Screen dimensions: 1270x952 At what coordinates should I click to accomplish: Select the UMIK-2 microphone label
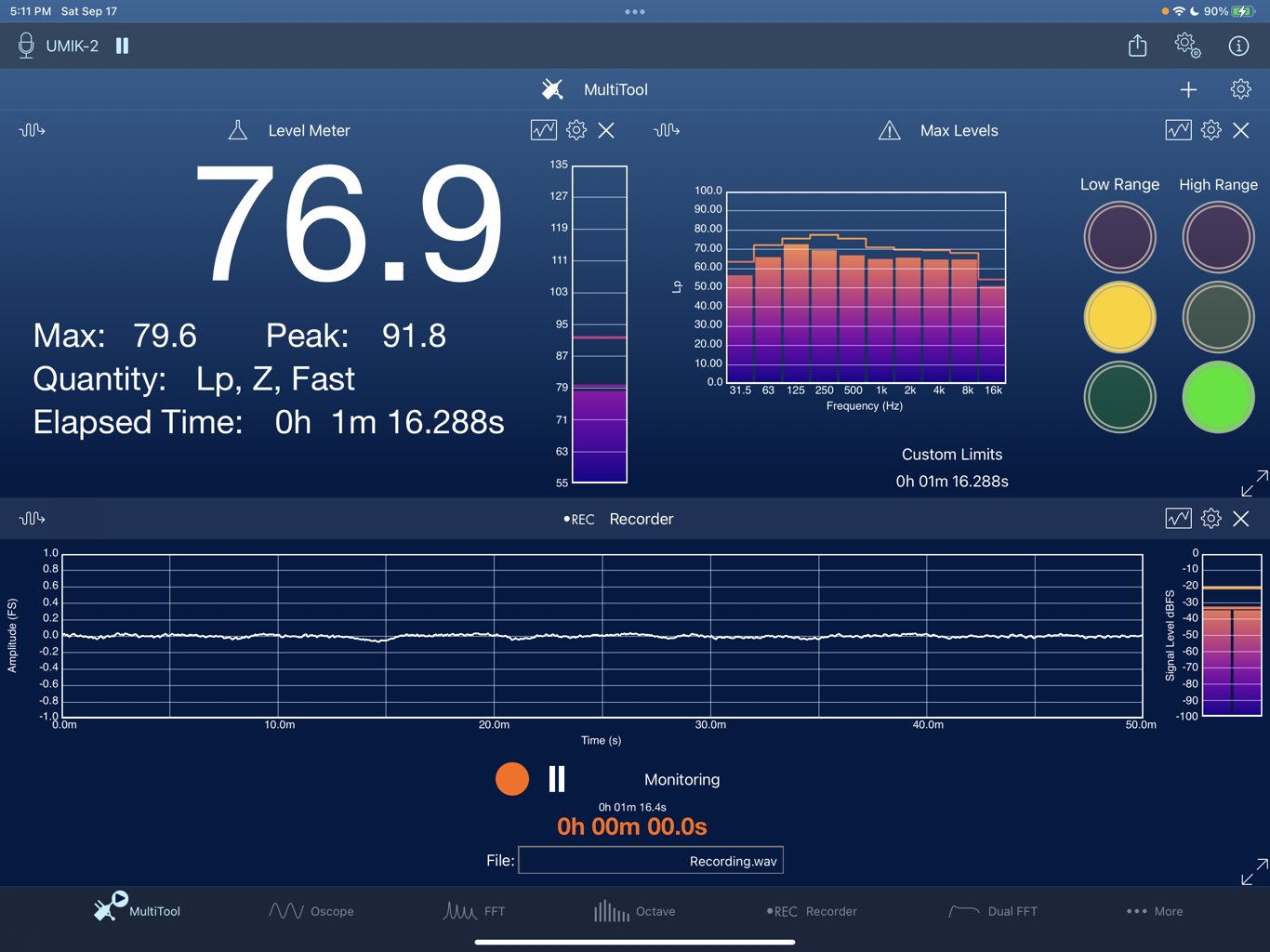[73, 46]
